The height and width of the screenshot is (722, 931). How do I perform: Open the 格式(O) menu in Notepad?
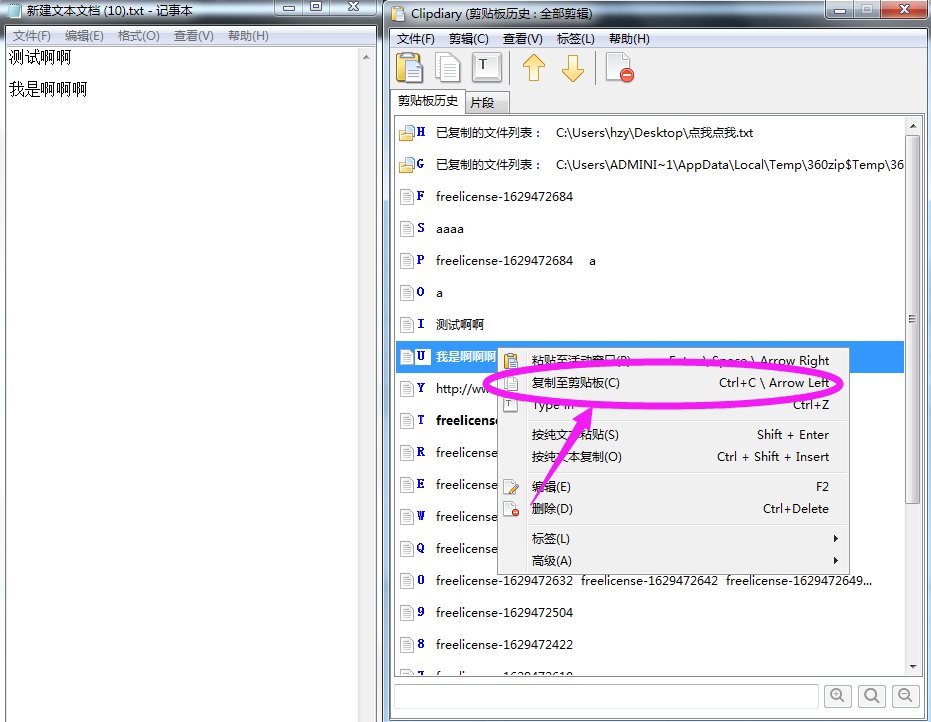(x=138, y=36)
